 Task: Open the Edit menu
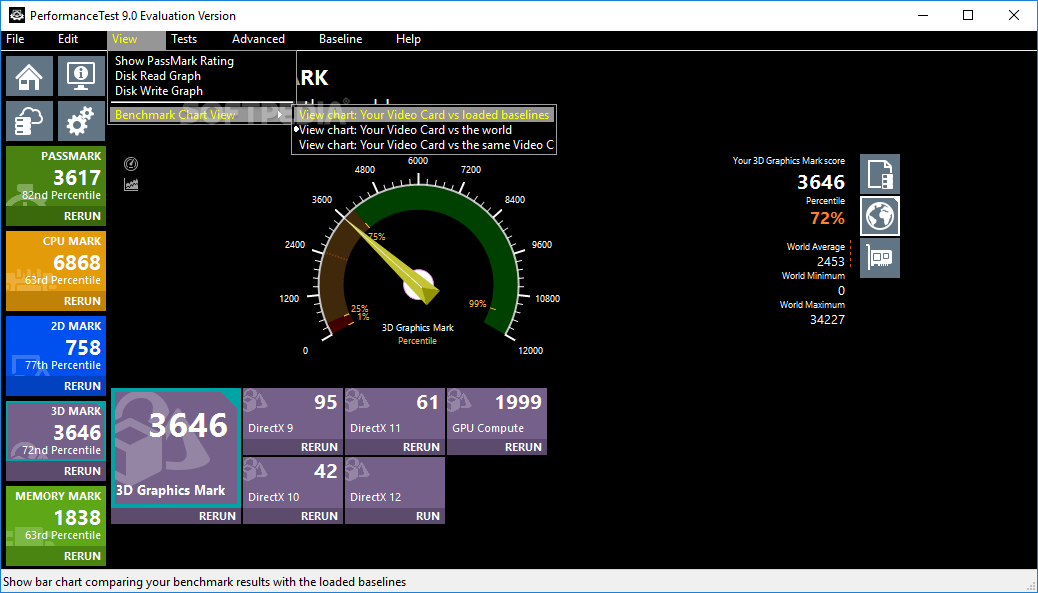point(68,39)
